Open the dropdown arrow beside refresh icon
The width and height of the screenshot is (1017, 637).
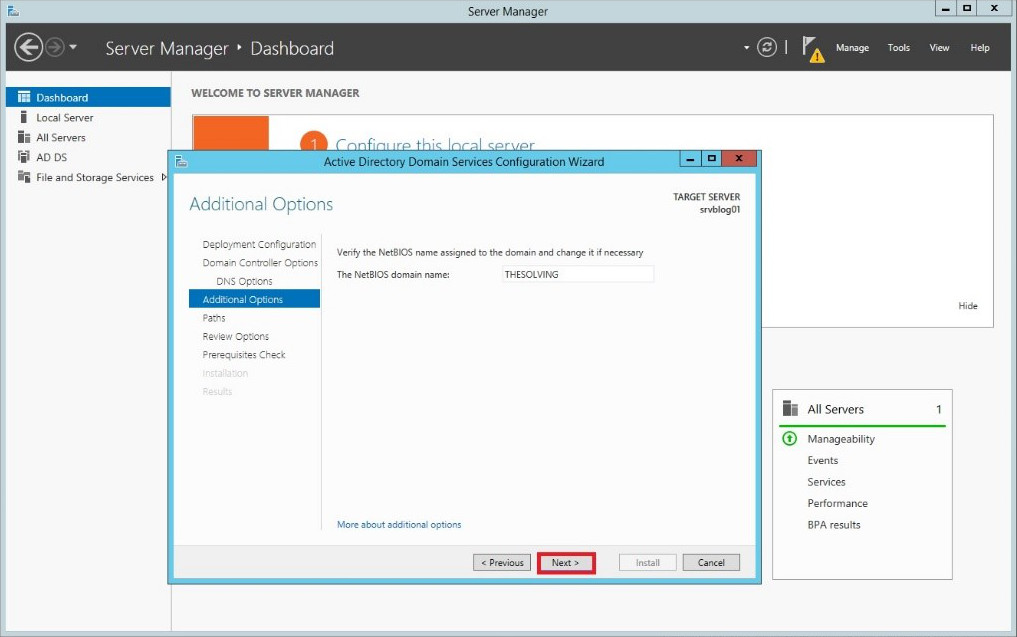[746, 47]
